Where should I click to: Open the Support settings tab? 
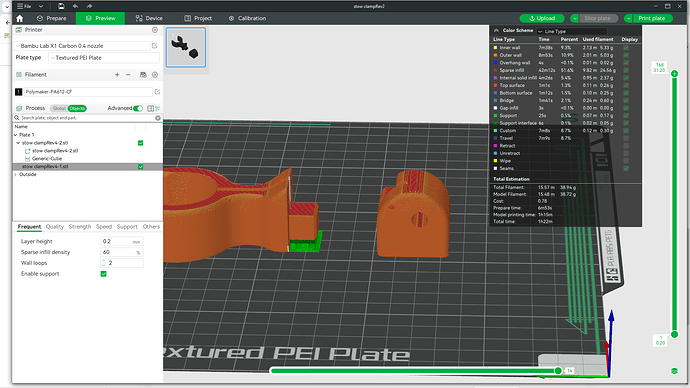pos(127,227)
